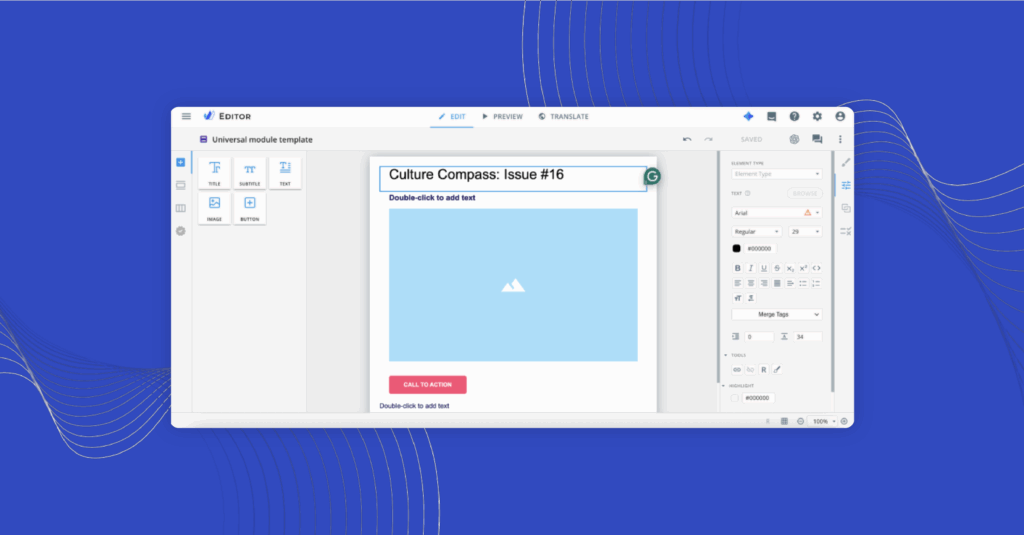
Task: Switch to the Translate tab
Action: [563, 117]
